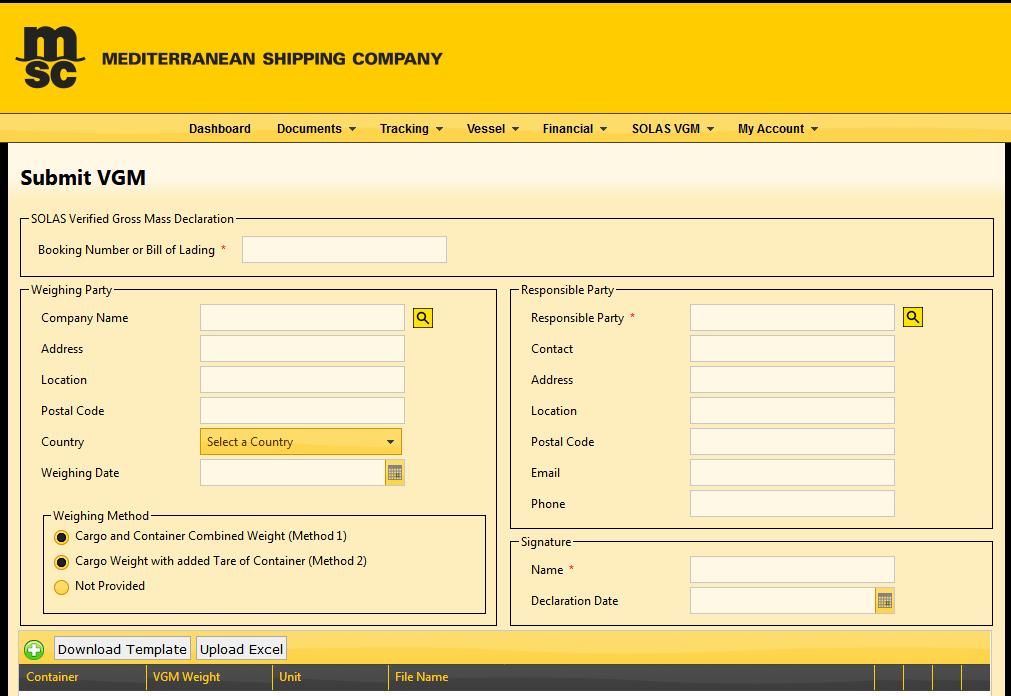Open Company Name search lookup icon
Image resolution: width=1011 pixels, height=696 pixels.
tap(422, 317)
